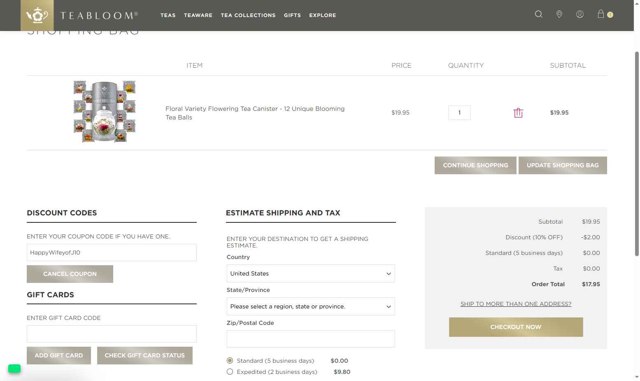Open Floral Variety Flowering Tea Canister product link

[255, 113]
